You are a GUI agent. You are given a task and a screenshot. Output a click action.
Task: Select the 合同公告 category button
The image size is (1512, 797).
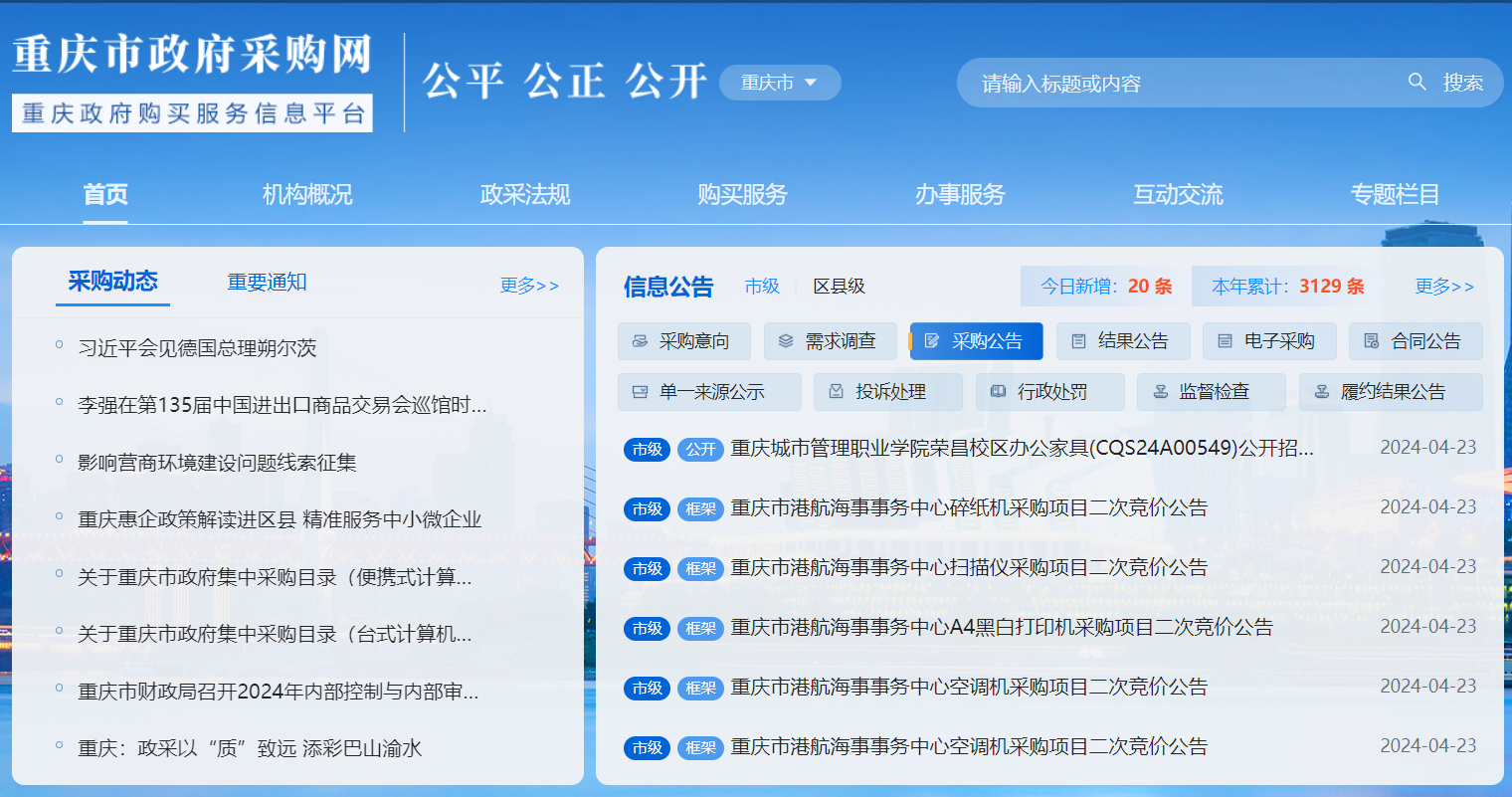point(1416,341)
